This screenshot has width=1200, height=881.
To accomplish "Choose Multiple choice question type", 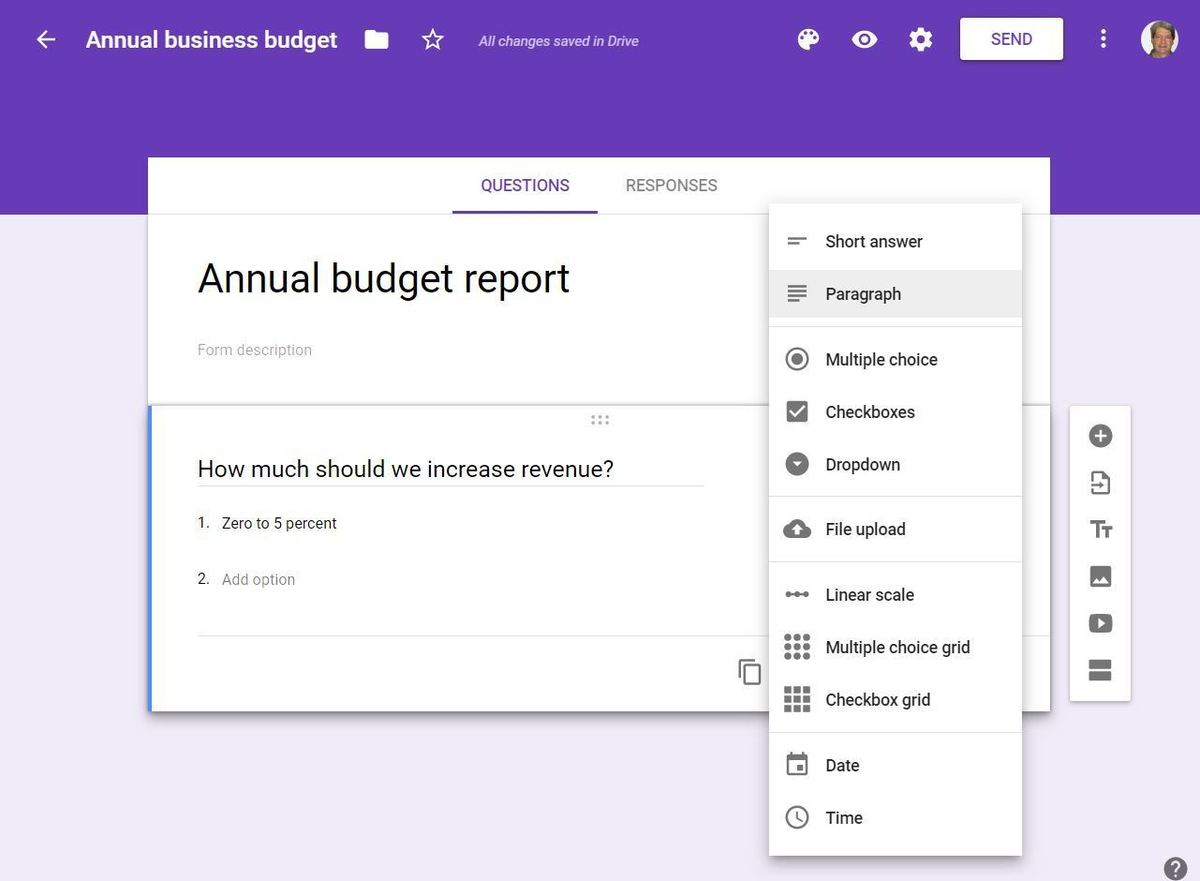I will [881, 360].
